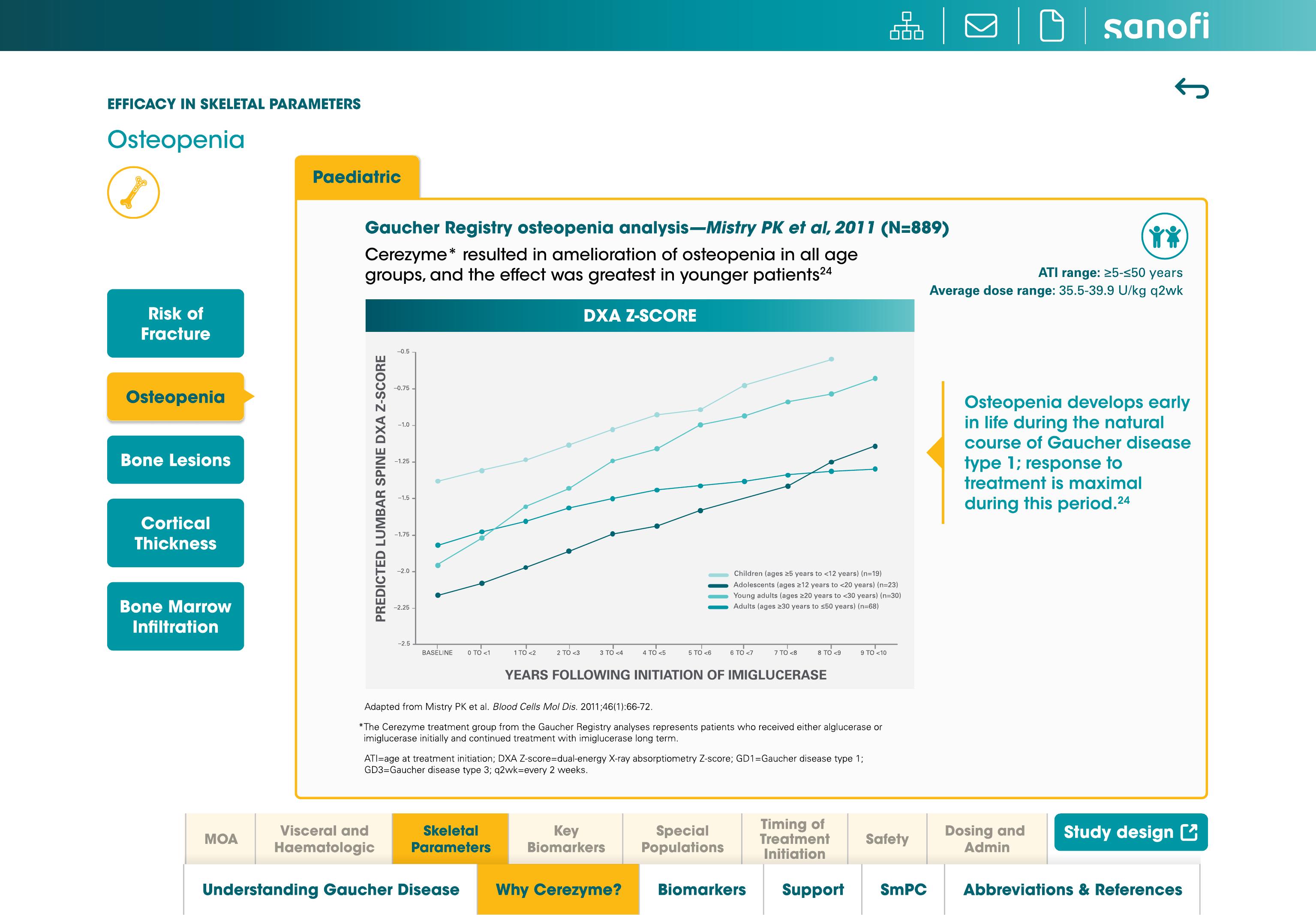Image resolution: width=1316 pixels, height=915 pixels.
Task: Click the Sanofi logo
Action: click(x=1156, y=27)
